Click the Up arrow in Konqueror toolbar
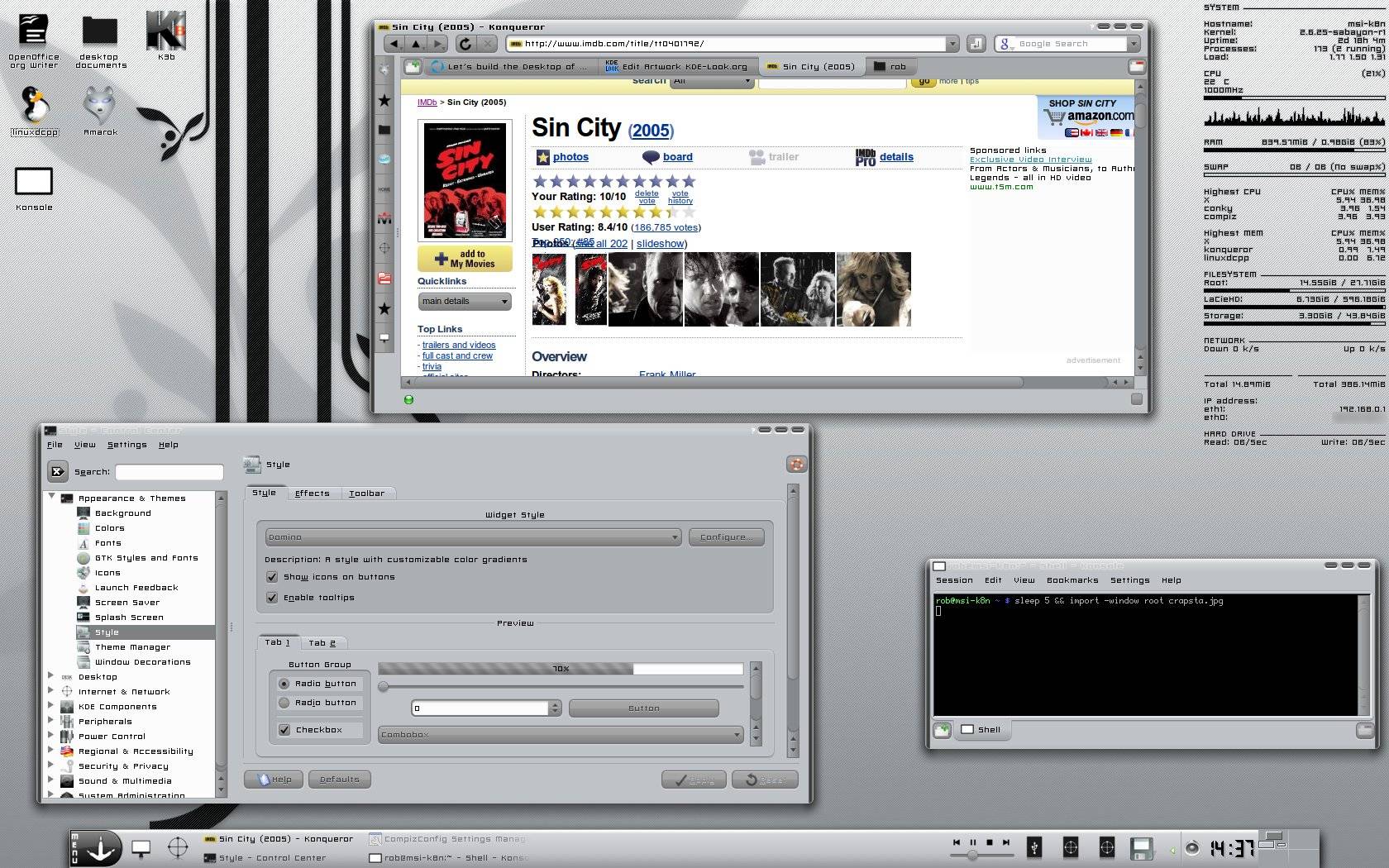Viewport: 1389px width, 868px height. coord(416,44)
